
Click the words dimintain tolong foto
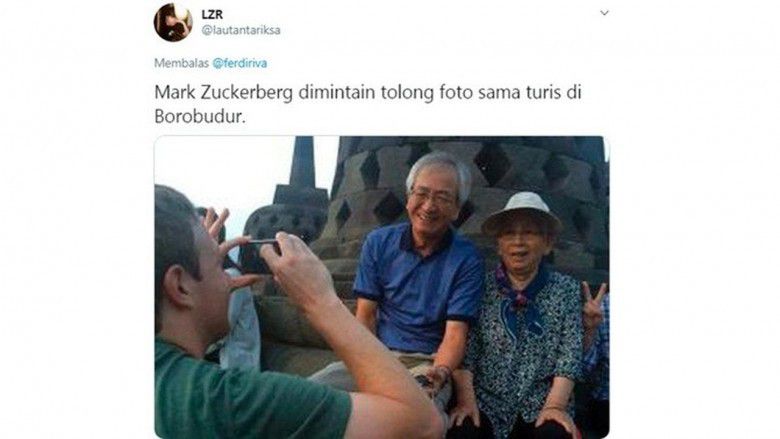(x=386, y=93)
